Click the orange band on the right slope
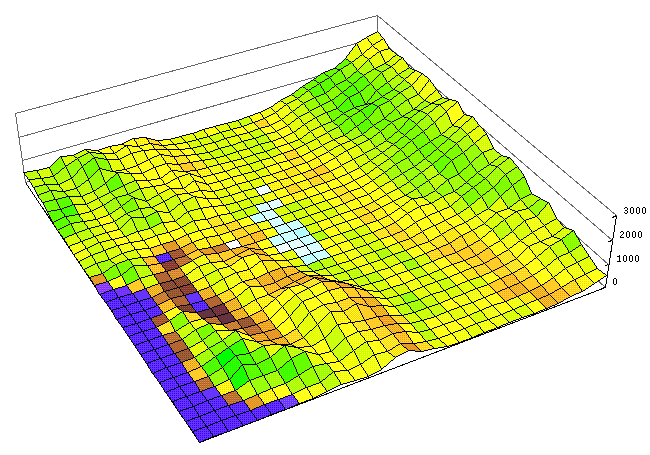This screenshot has width=650, height=455. (x=520, y=290)
